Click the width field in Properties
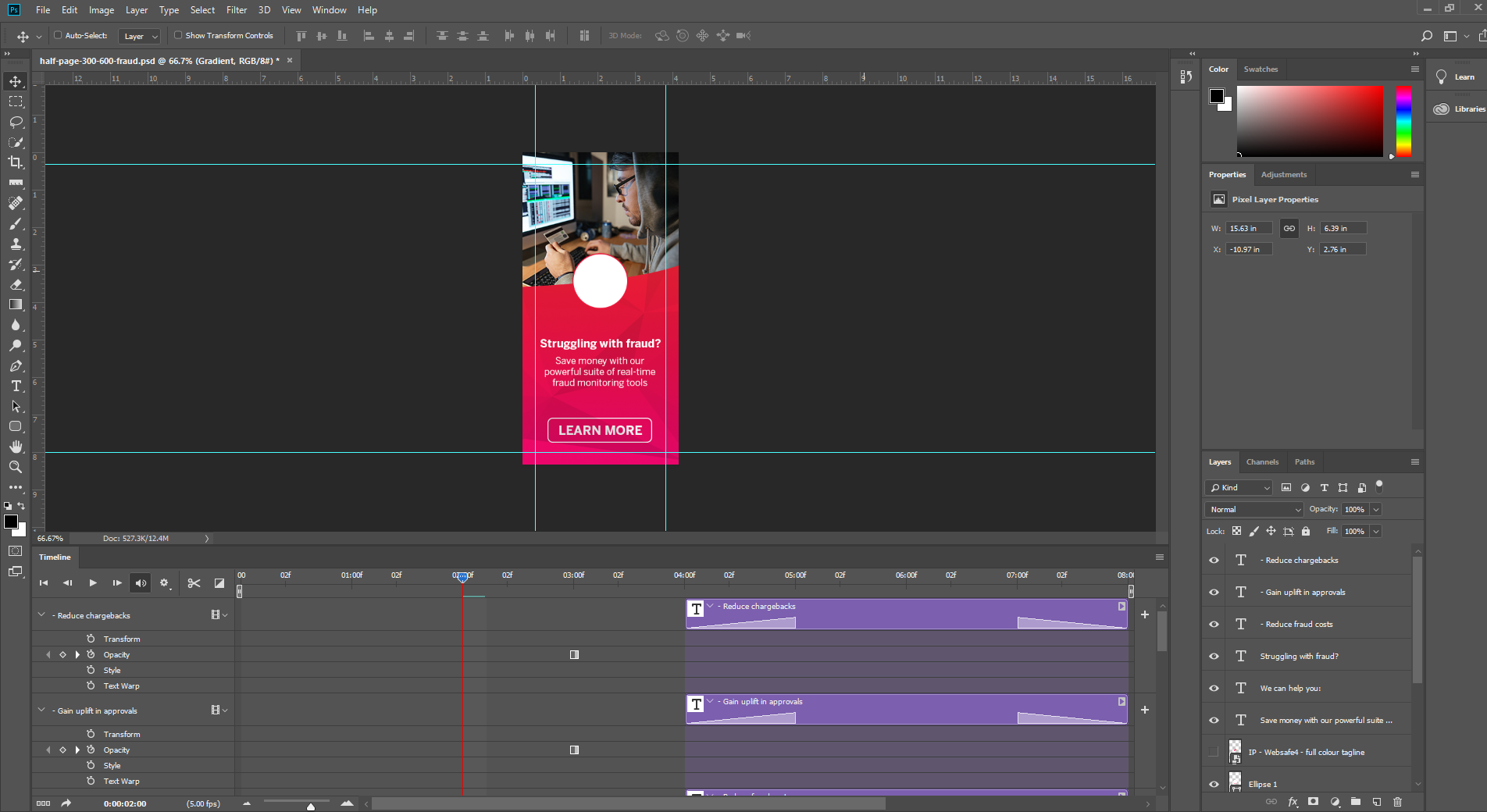 coord(1248,229)
